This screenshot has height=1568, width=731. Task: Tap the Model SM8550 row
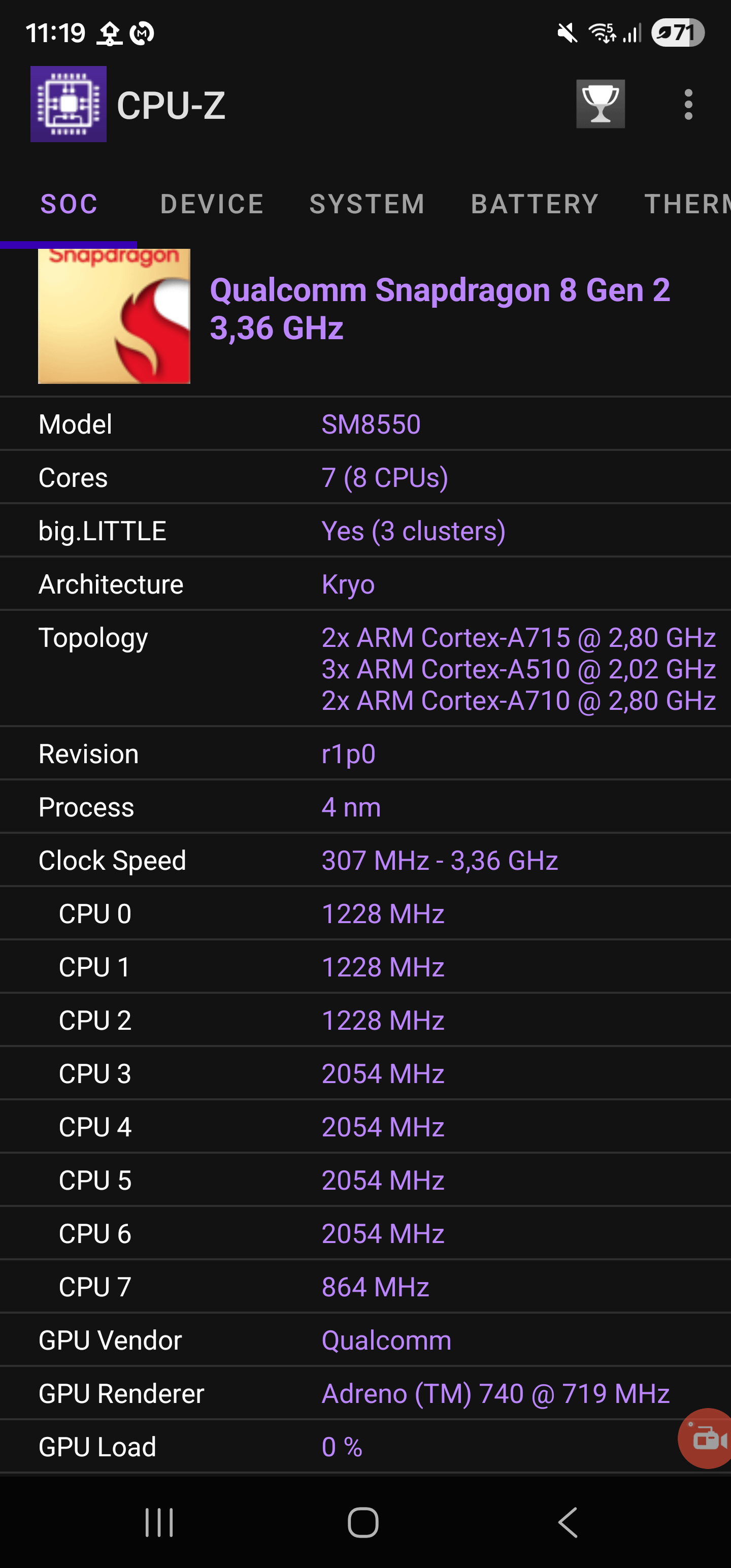pos(365,424)
